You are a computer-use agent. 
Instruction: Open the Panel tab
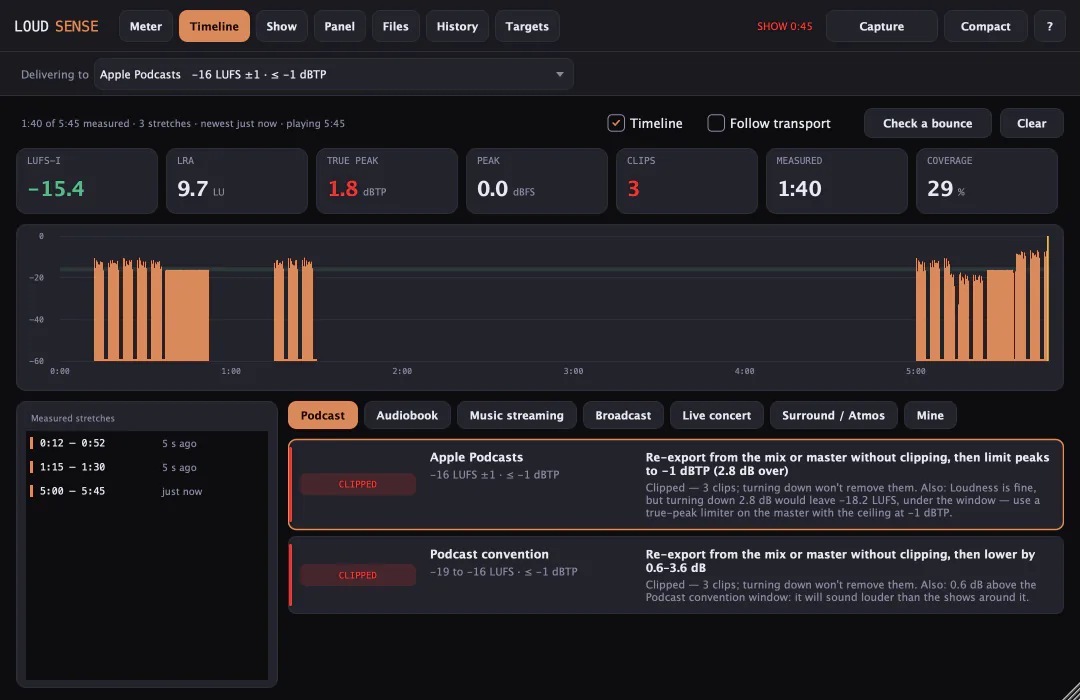[x=340, y=26]
